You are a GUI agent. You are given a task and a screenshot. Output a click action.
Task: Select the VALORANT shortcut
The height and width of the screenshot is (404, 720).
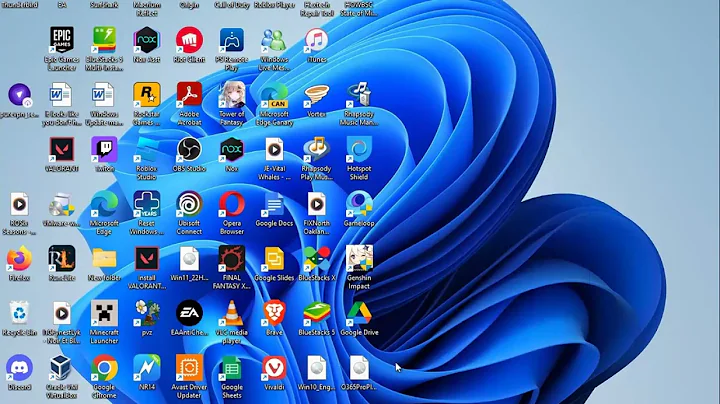pyautogui.click(x=62, y=149)
